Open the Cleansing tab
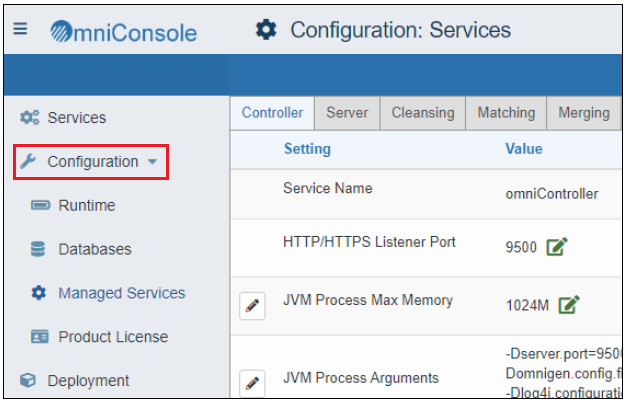 click(423, 113)
